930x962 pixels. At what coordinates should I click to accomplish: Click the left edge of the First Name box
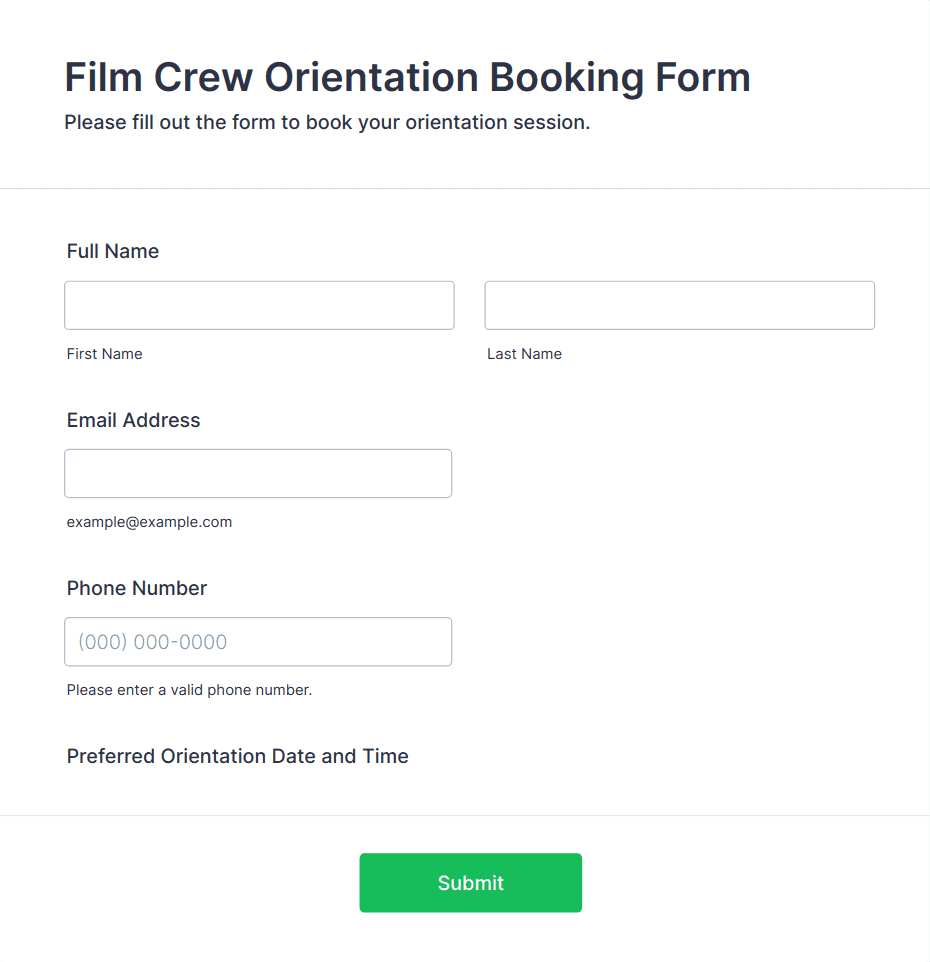coord(70,305)
